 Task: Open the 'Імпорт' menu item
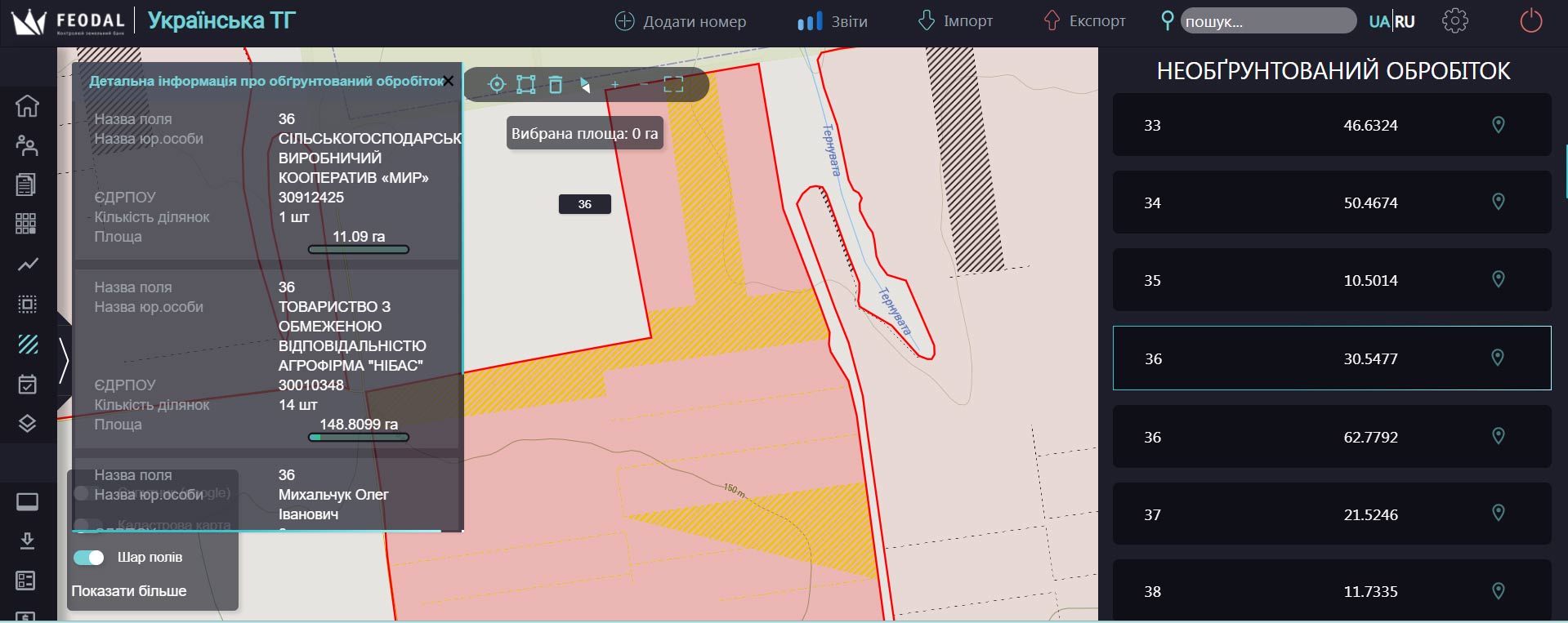coord(955,21)
